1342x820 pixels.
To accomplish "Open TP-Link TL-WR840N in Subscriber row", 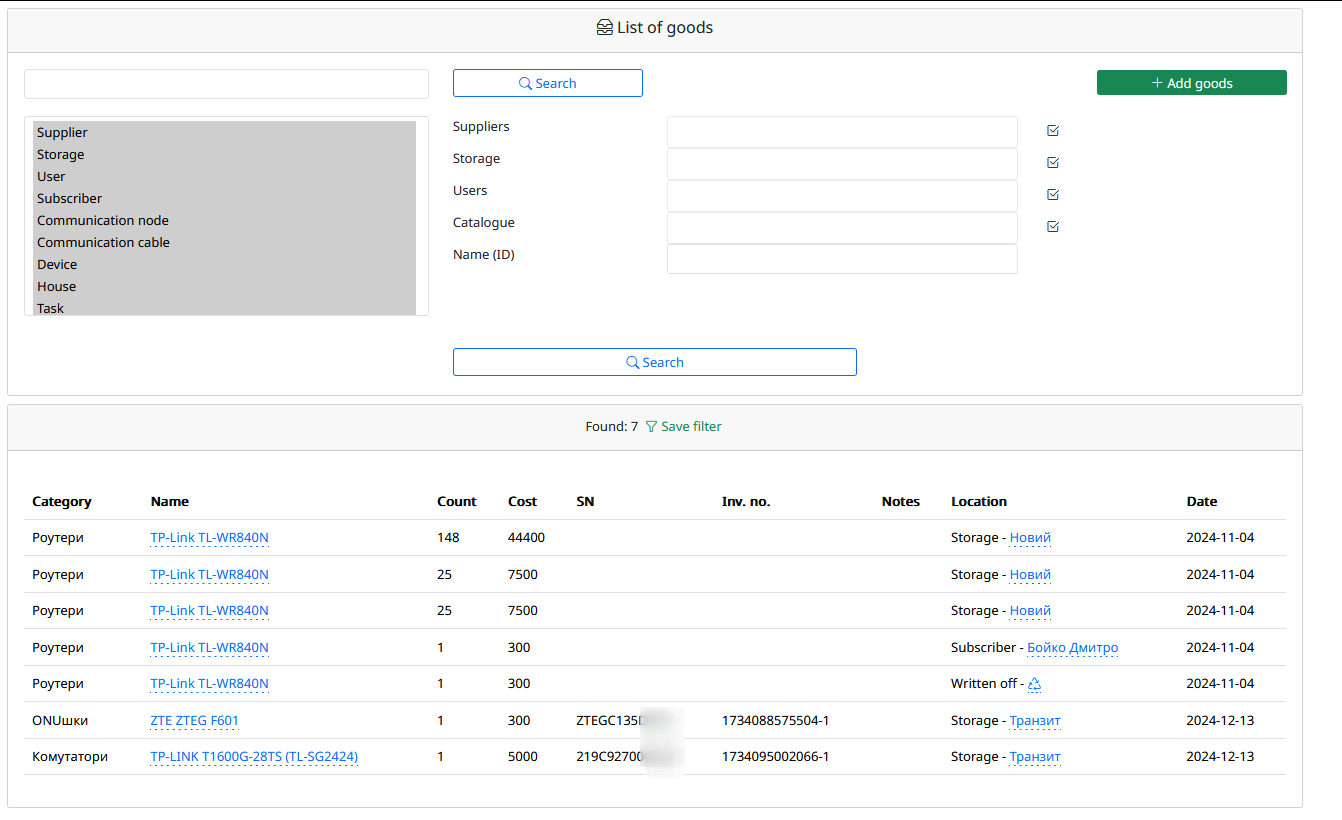I will coord(209,648).
